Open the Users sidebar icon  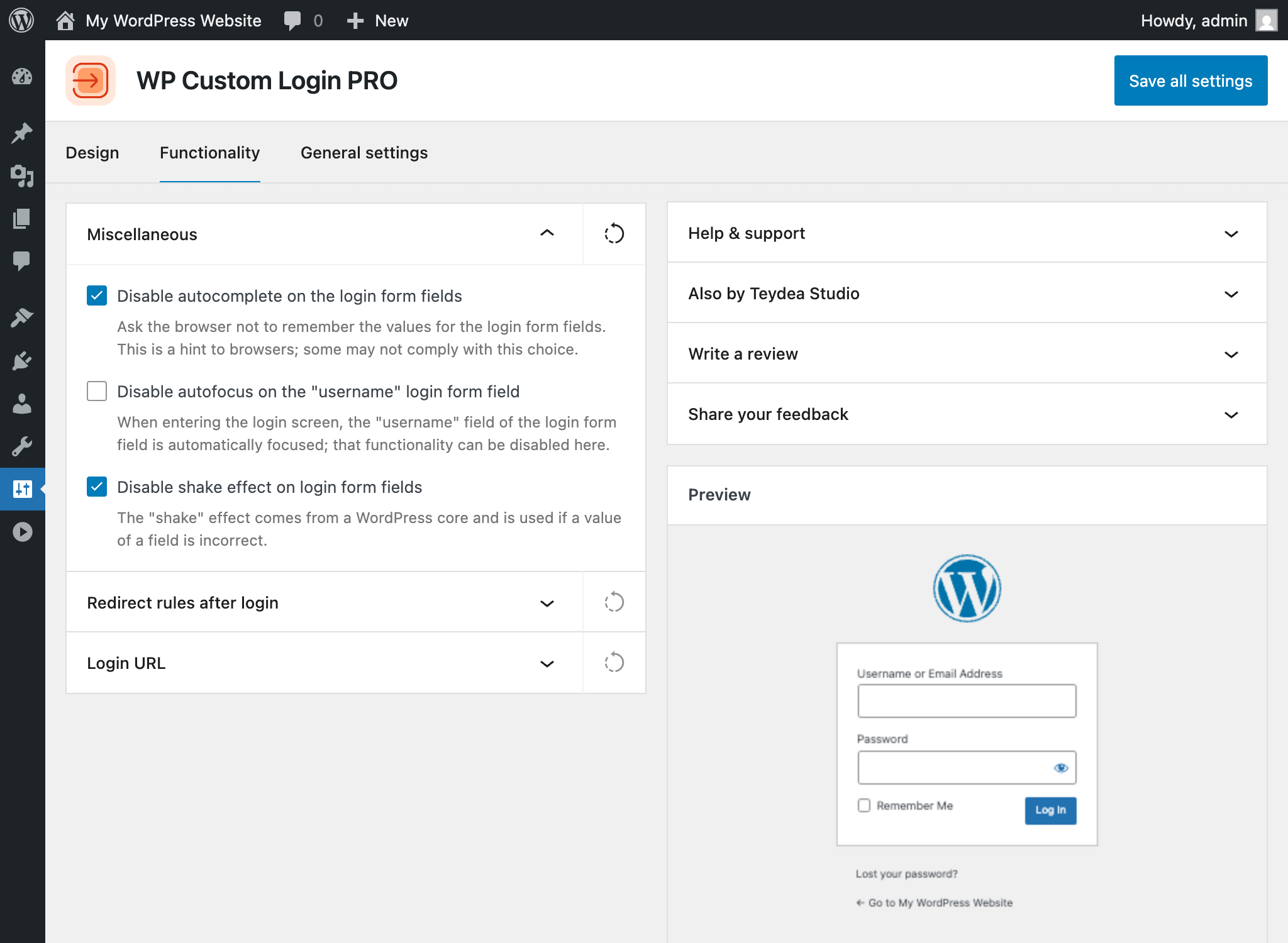click(22, 404)
